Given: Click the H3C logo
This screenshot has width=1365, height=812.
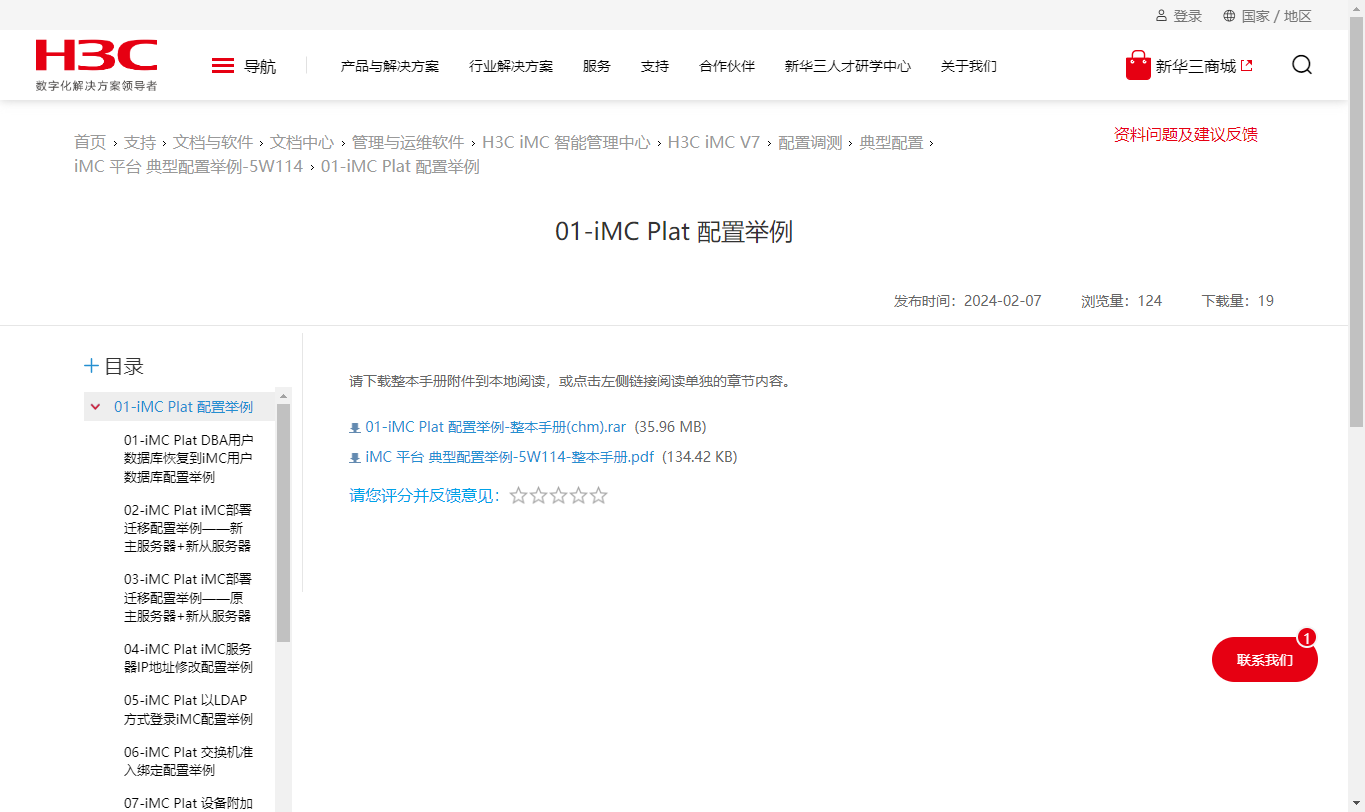Looking at the screenshot, I should 96,56.
